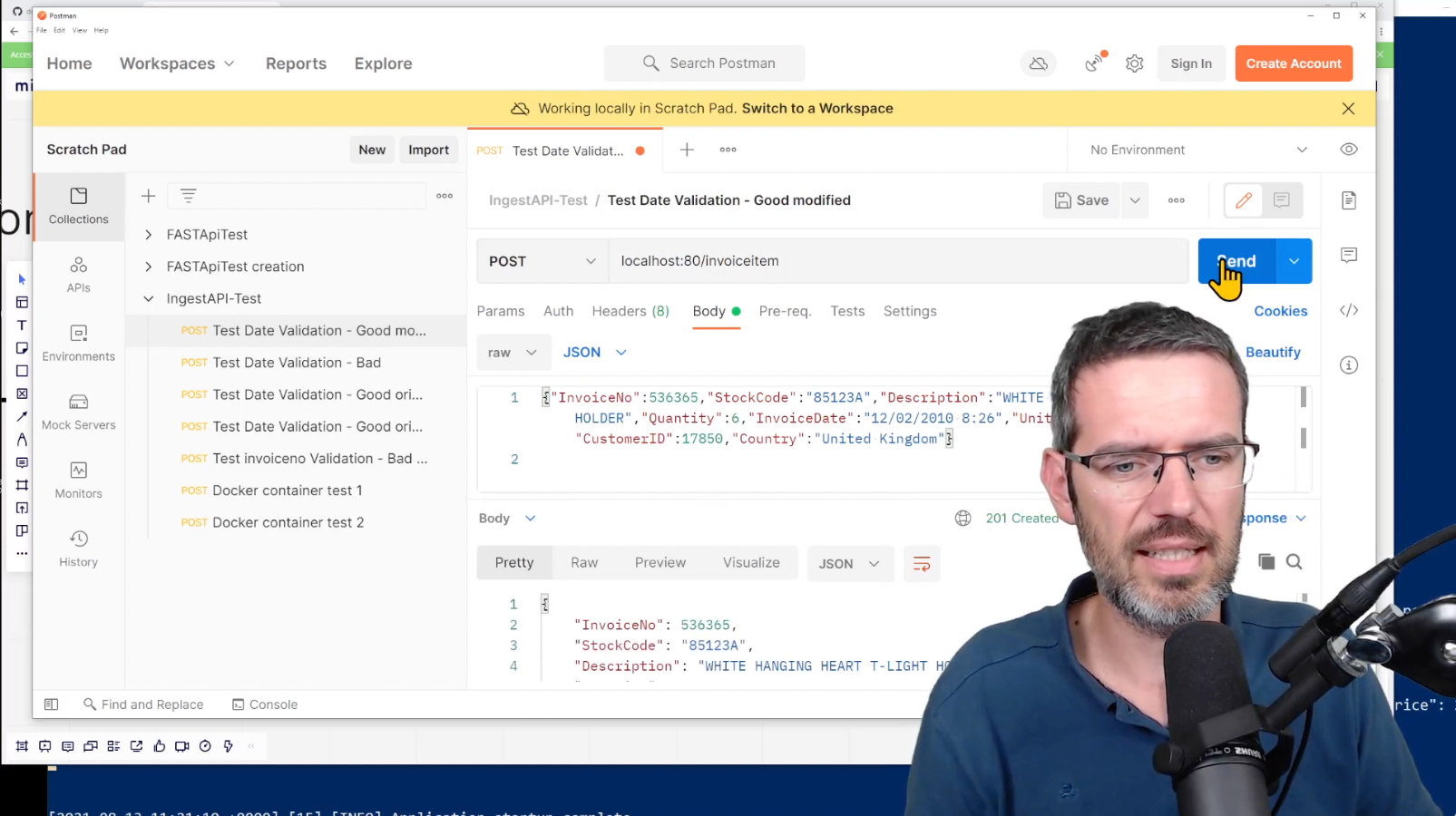Click the Search Postman field
The image size is (1456, 816).
coord(705,63)
